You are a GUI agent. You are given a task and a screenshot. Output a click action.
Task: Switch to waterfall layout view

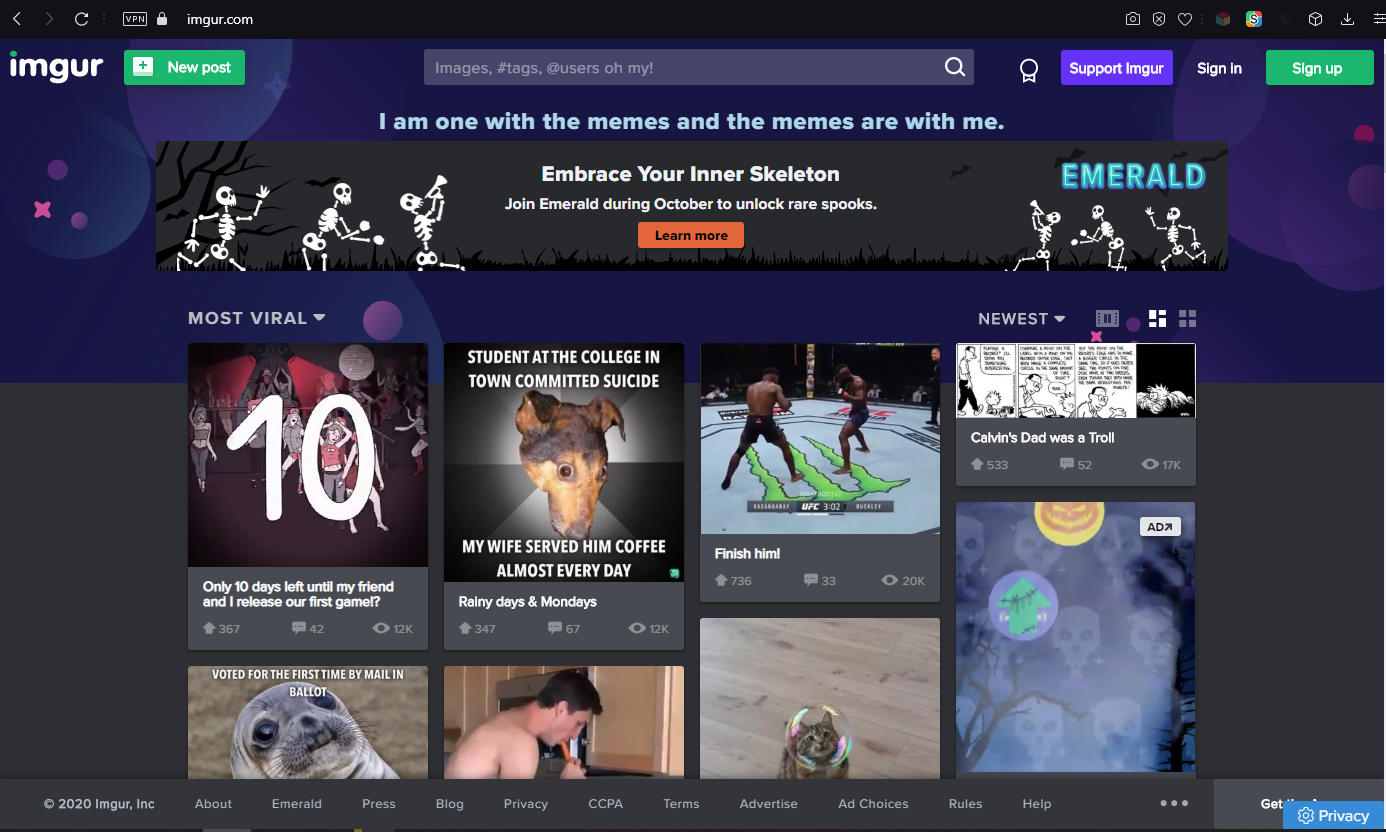(1157, 318)
